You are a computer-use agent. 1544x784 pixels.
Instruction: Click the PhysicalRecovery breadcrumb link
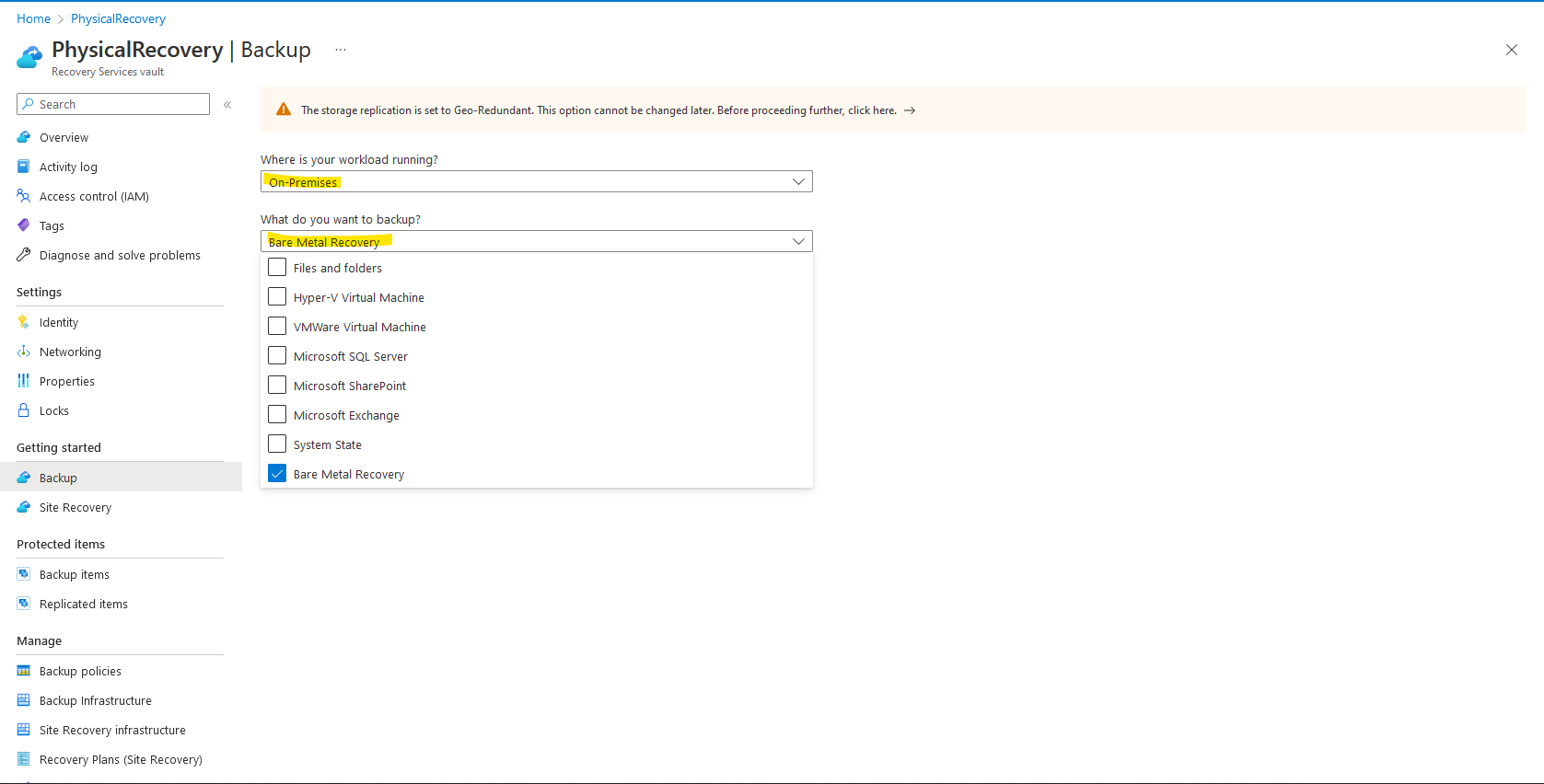(118, 18)
